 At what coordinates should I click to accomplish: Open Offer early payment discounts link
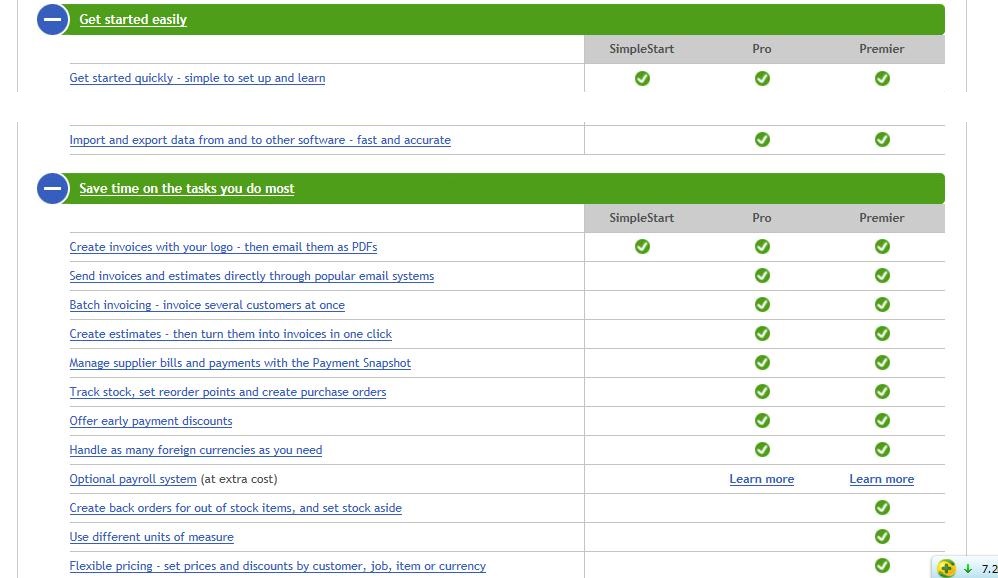tap(151, 421)
